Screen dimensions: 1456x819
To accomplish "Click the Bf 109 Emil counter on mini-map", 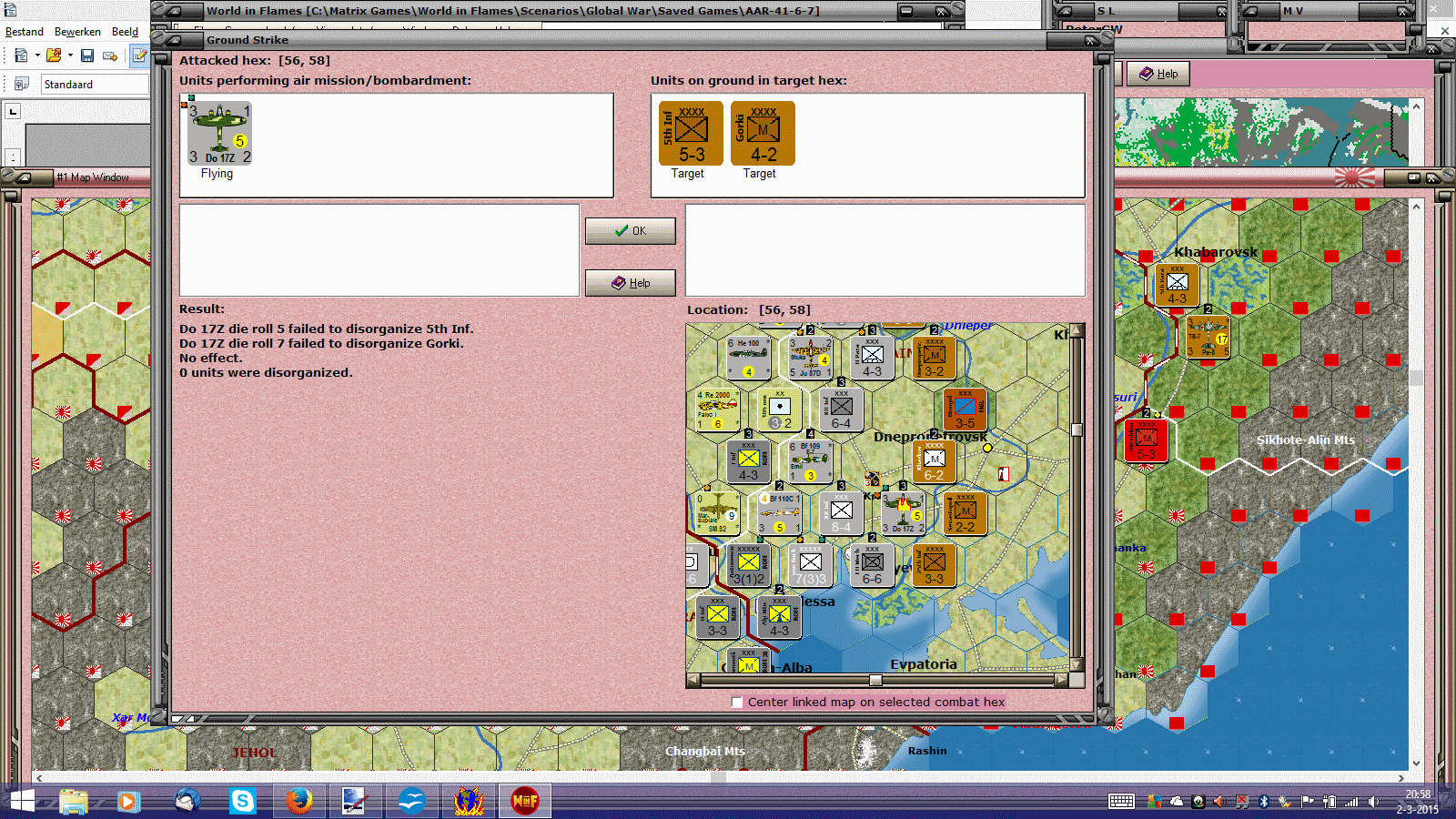I will click(x=810, y=461).
